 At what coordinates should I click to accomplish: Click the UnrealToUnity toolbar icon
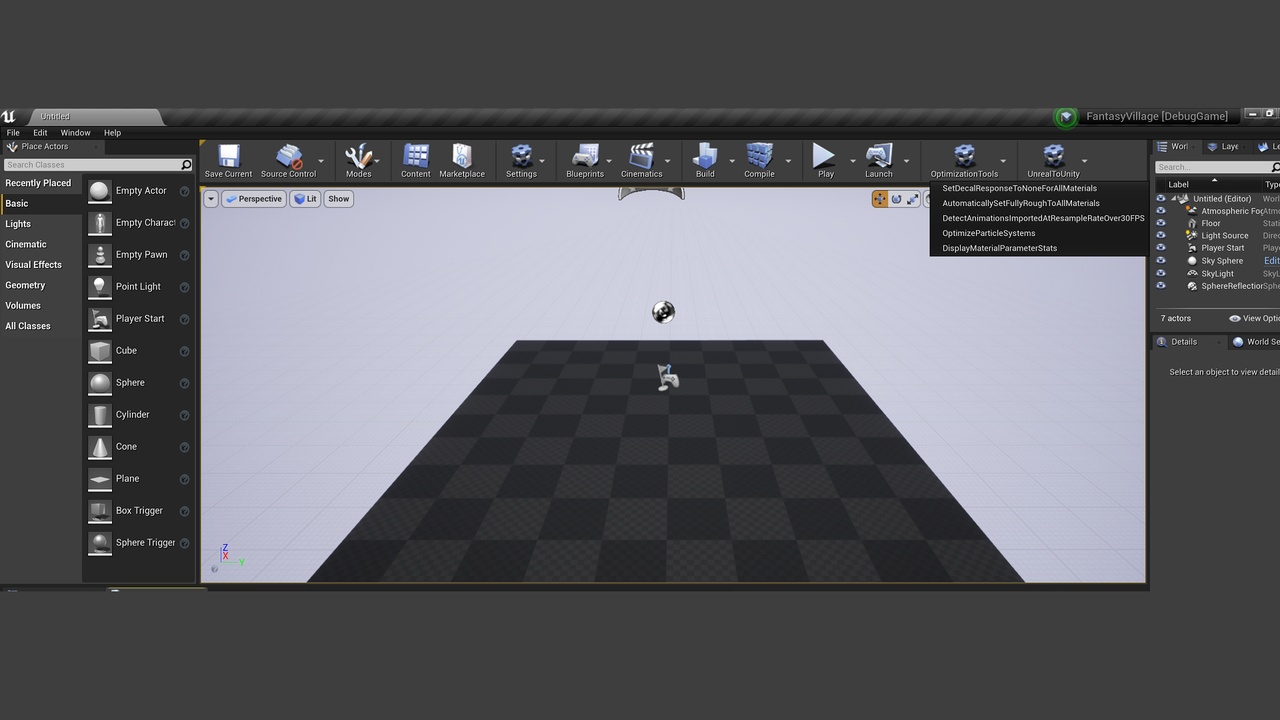[1053, 160]
